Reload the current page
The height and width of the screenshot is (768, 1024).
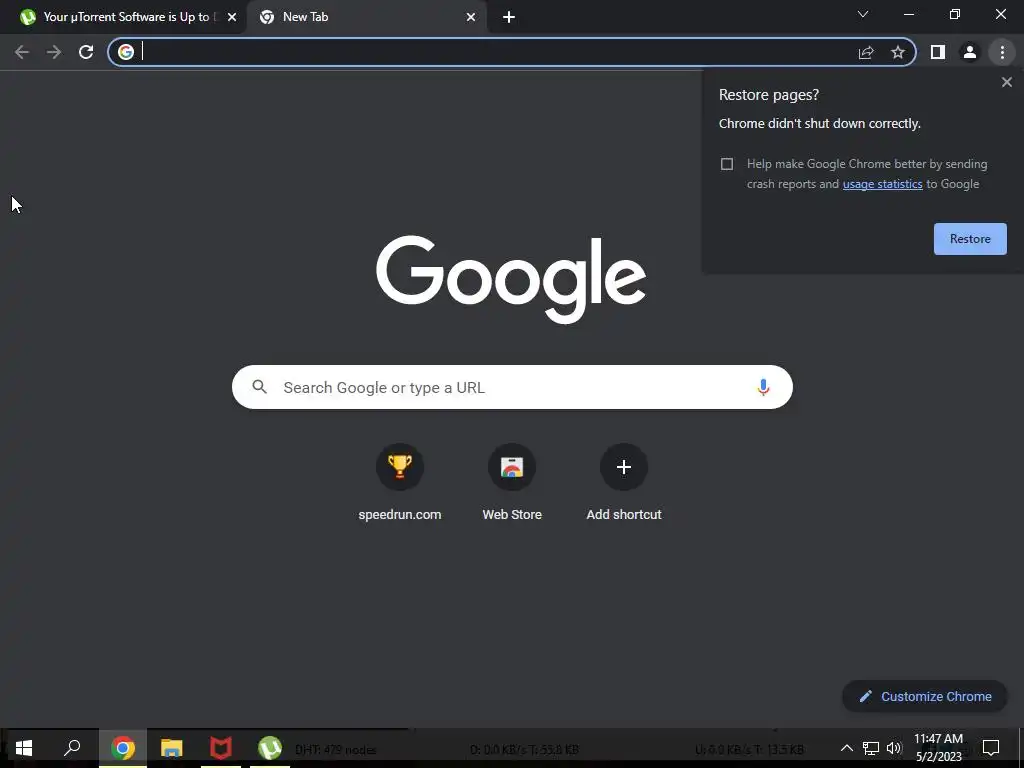click(86, 52)
